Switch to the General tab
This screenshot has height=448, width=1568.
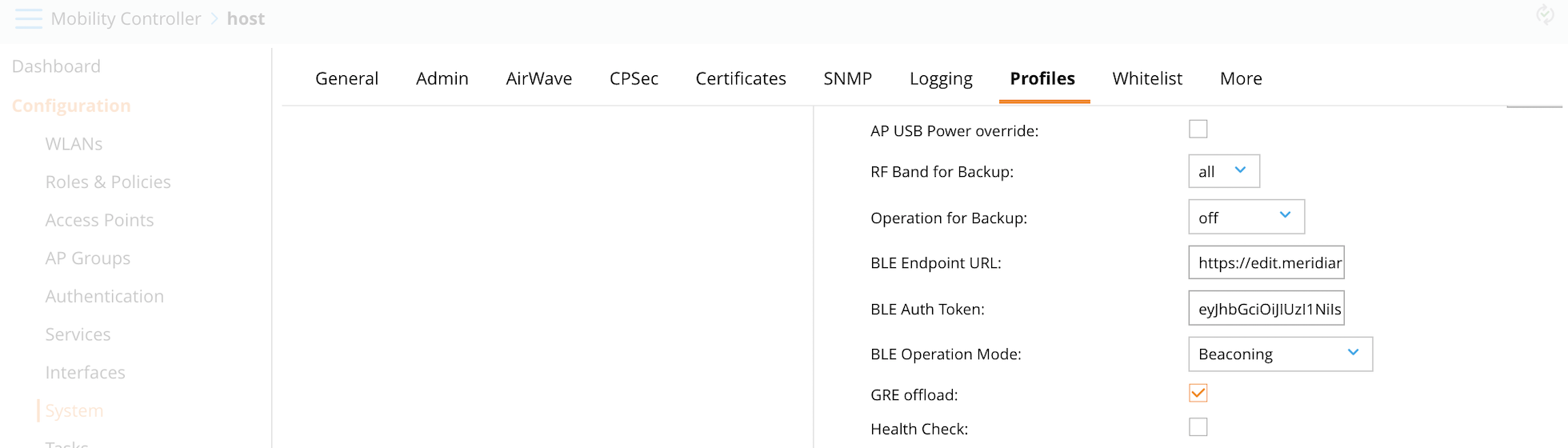346,78
